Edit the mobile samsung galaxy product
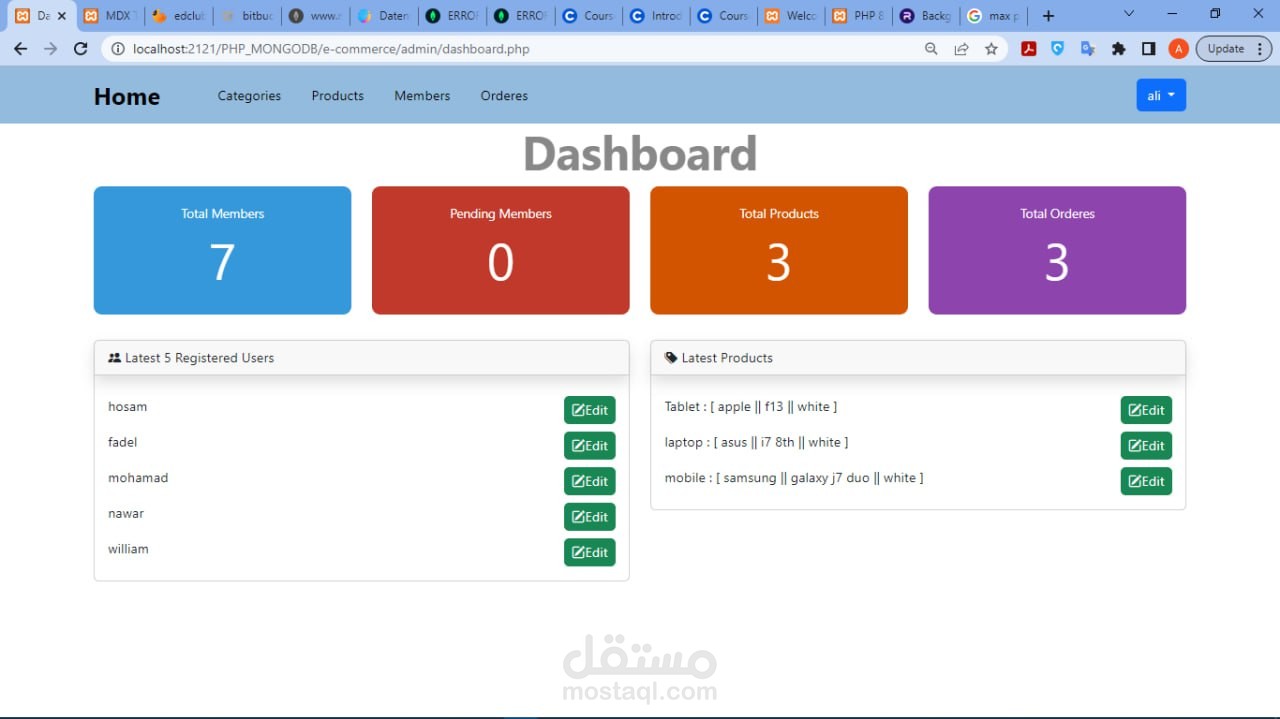 (x=1146, y=481)
